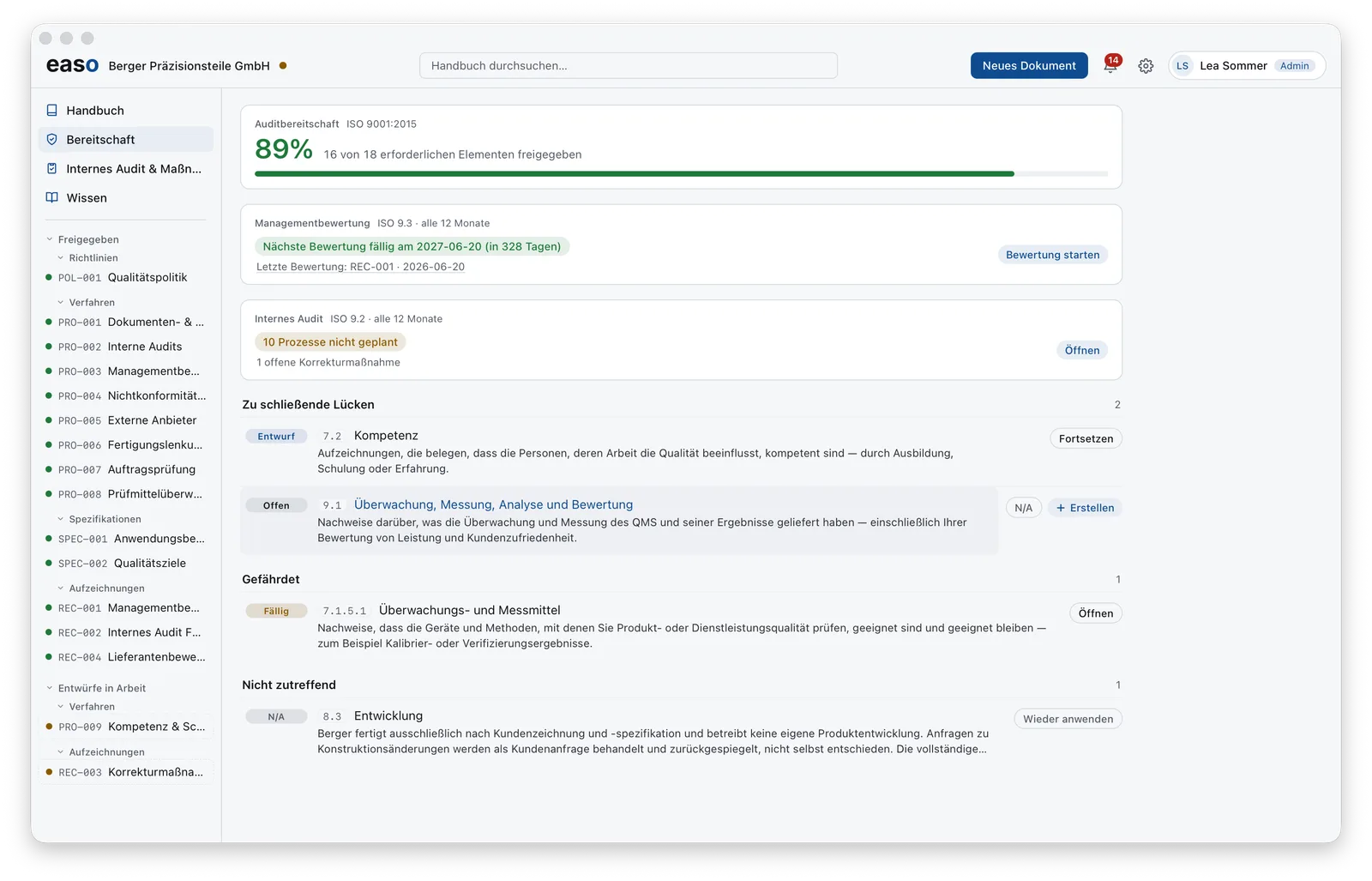Click Letzte Bewertung: REC-001 text
Viewport: 1372px width, 881px height.
pyautogui.click(x=360, y=267)
